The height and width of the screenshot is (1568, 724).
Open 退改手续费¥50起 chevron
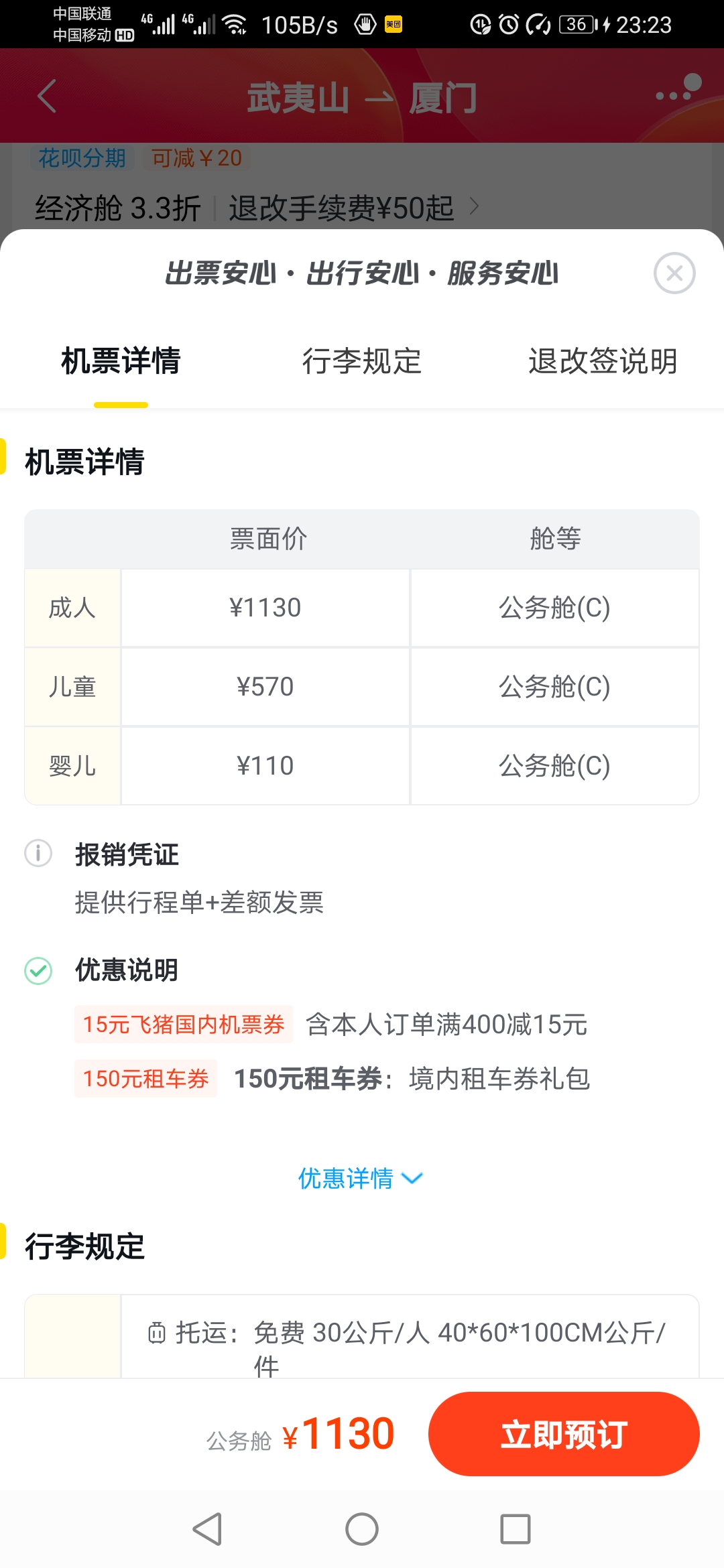pyautogui.click(x=474, y=206)
